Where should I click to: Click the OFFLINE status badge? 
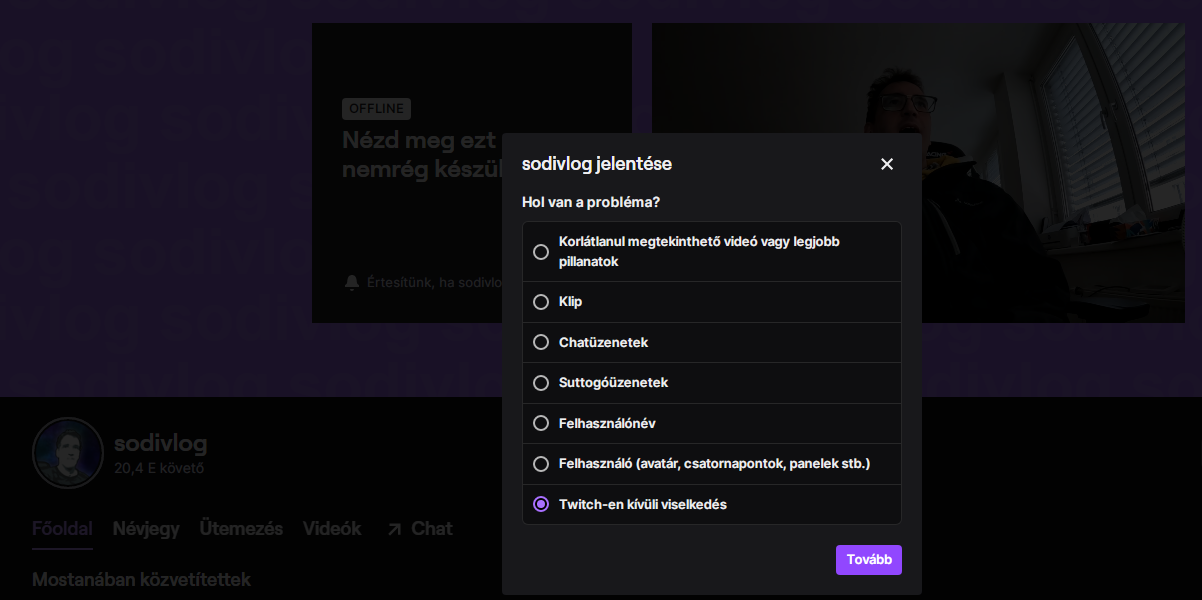coord(376,109)
